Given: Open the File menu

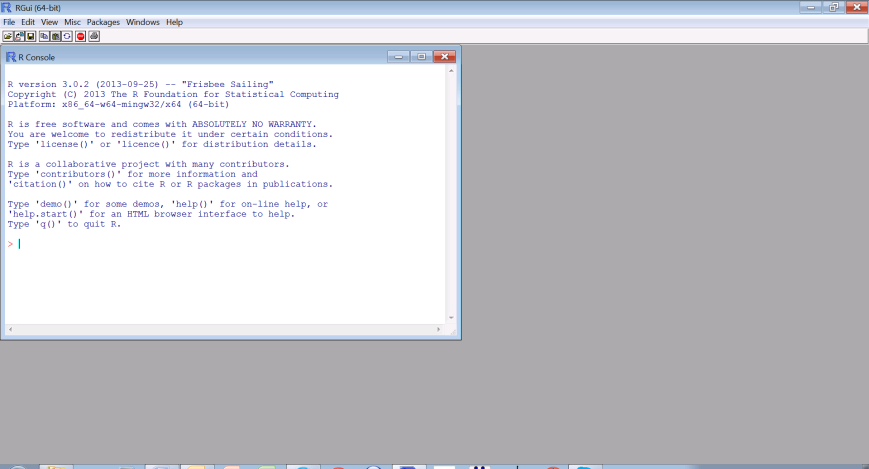Looking at the screenshot, I should 9,22.
